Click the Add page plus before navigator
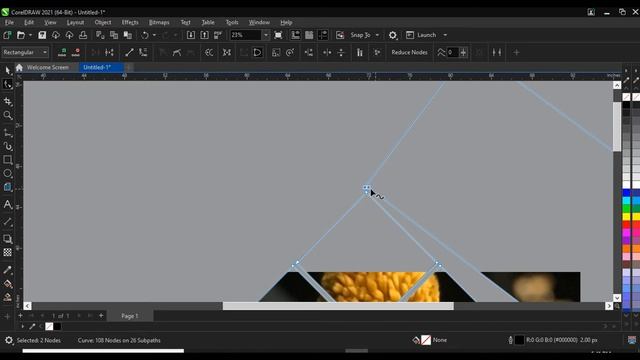This screenshot has width=640, height=360. 20,316
